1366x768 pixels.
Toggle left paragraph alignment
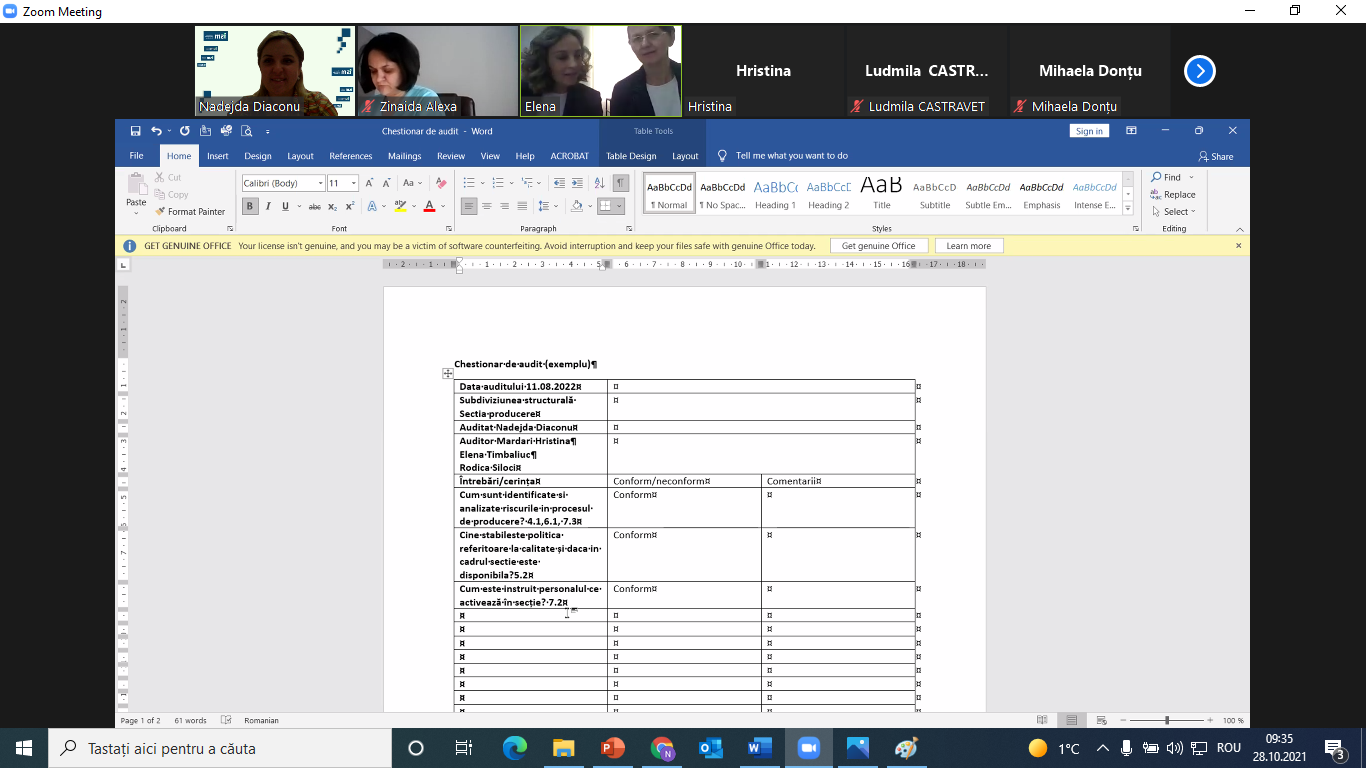(x=468, y=207)
